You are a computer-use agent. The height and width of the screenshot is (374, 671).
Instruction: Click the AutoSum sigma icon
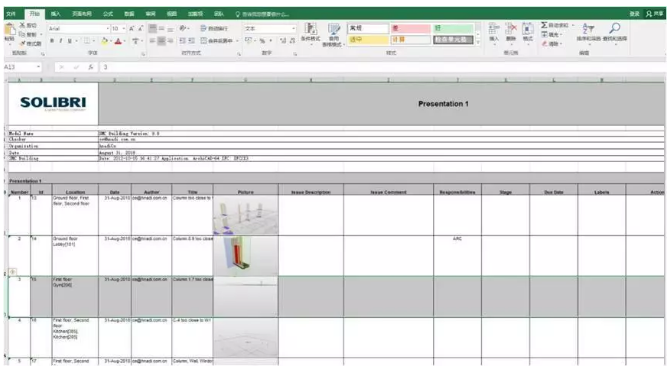click(544, 25)
